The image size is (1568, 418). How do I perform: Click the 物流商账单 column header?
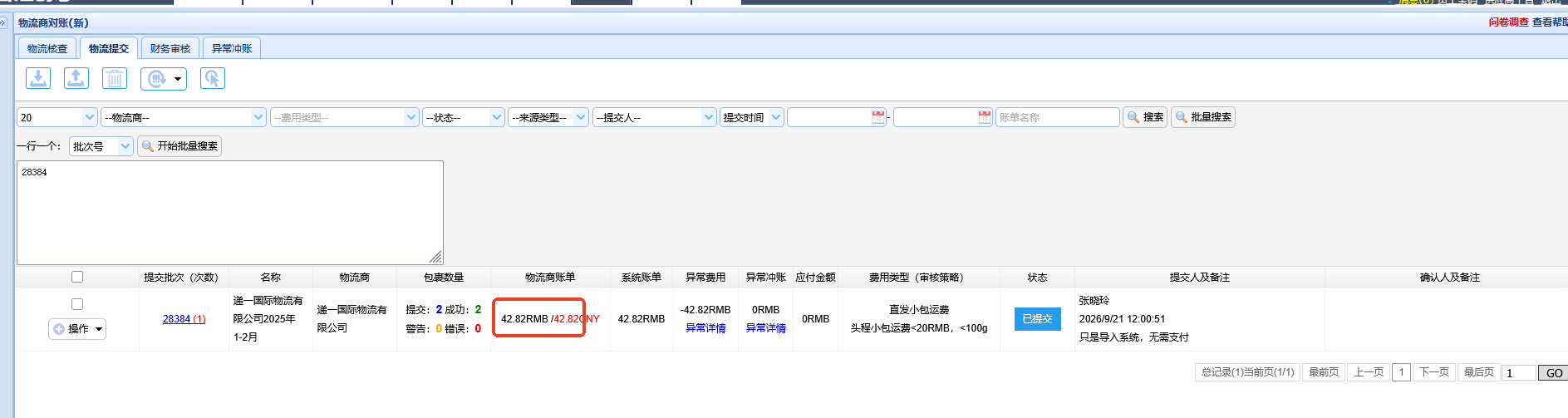[550, 278]
